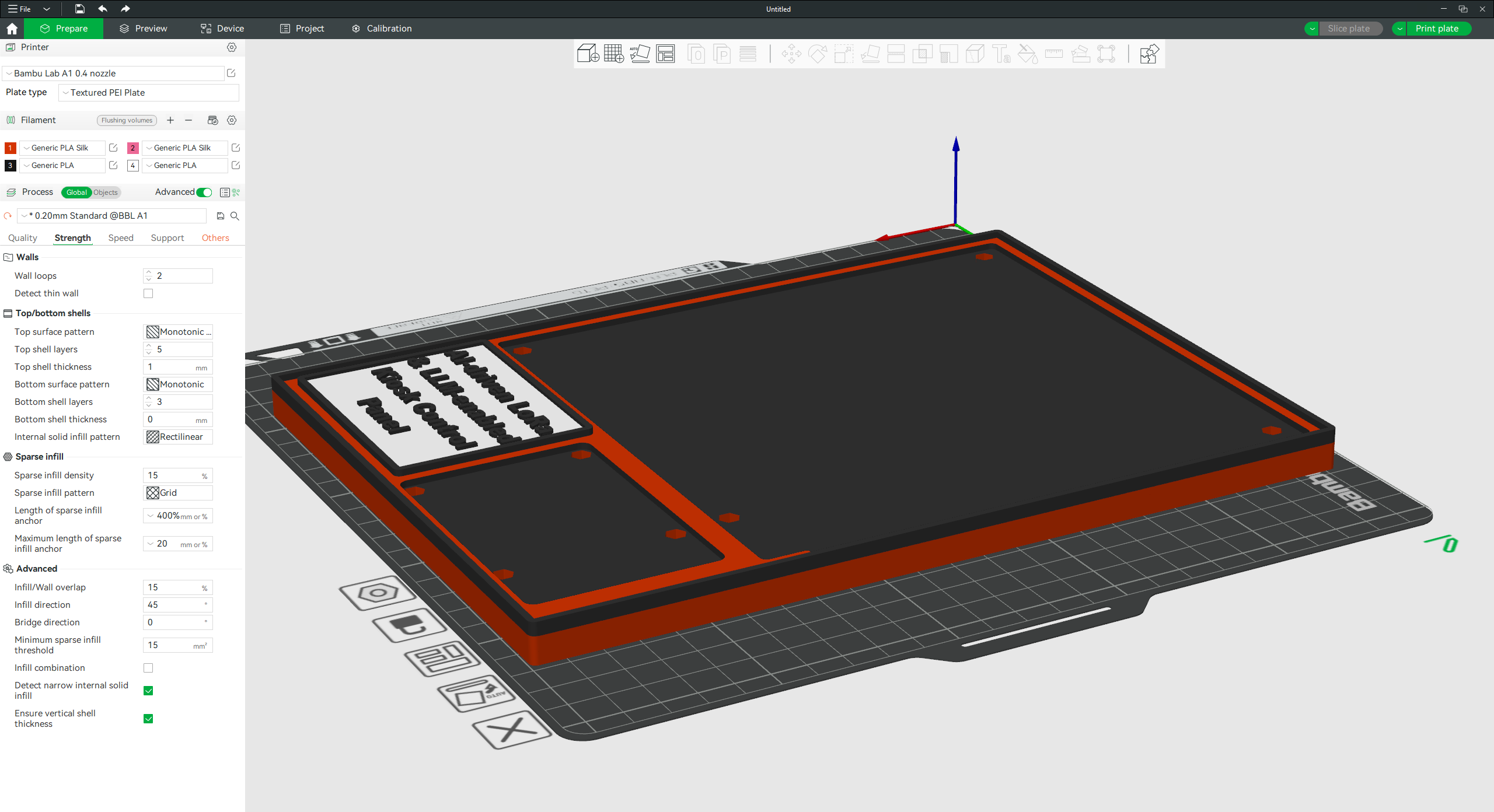Open the Preview tab
Image resolution: width=1494 pixels, height=812 pixels.
coord(143,29)
